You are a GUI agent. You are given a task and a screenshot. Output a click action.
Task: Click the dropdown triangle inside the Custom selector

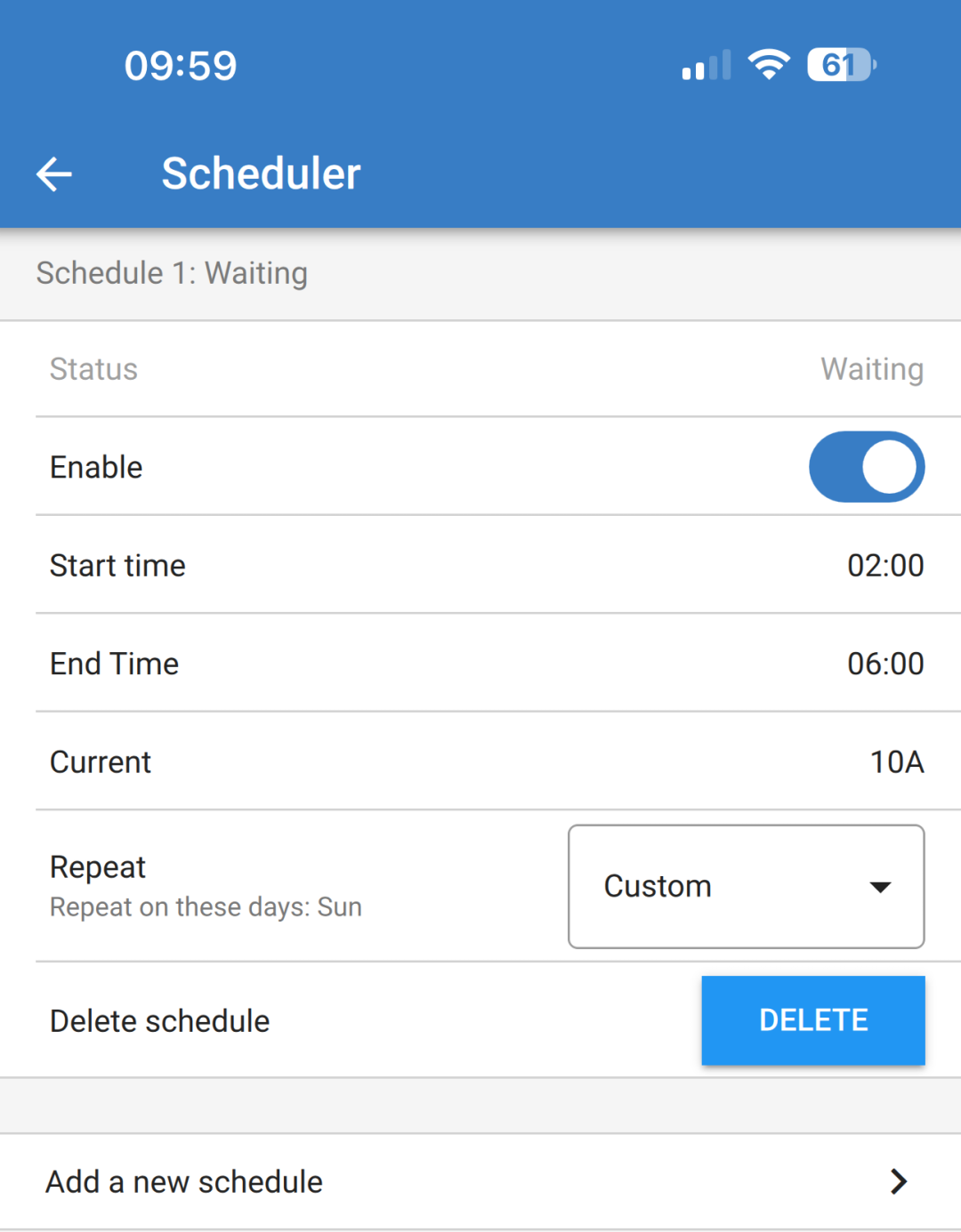click(879, 886)
